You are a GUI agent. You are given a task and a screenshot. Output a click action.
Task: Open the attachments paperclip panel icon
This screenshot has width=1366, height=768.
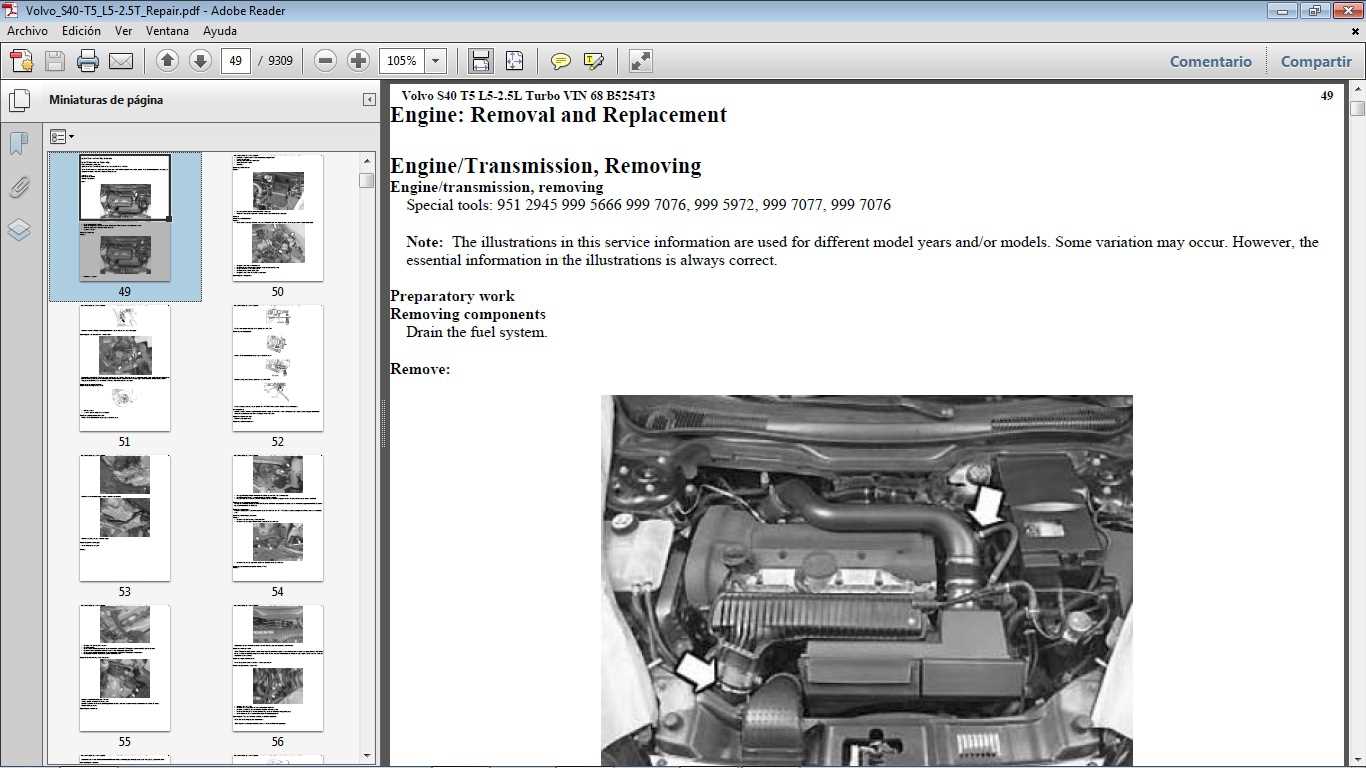tap(19, 187)
